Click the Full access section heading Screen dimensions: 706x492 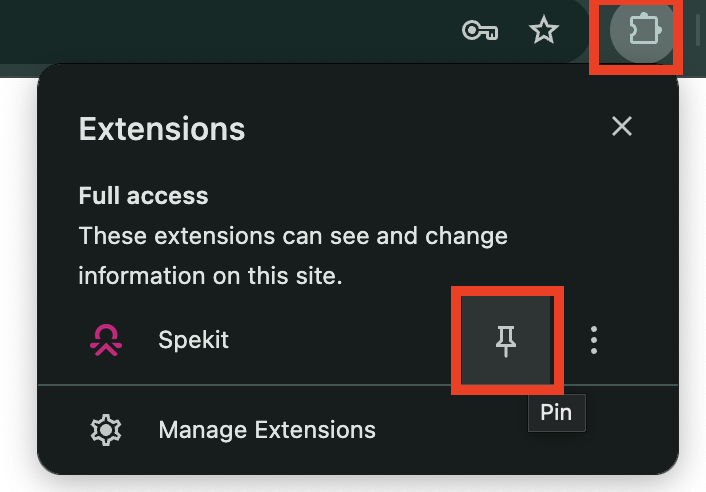coord(143,196)
